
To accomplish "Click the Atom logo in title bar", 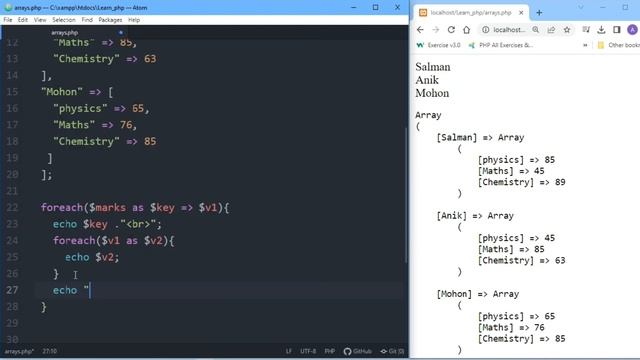I will tap(8, 7).
